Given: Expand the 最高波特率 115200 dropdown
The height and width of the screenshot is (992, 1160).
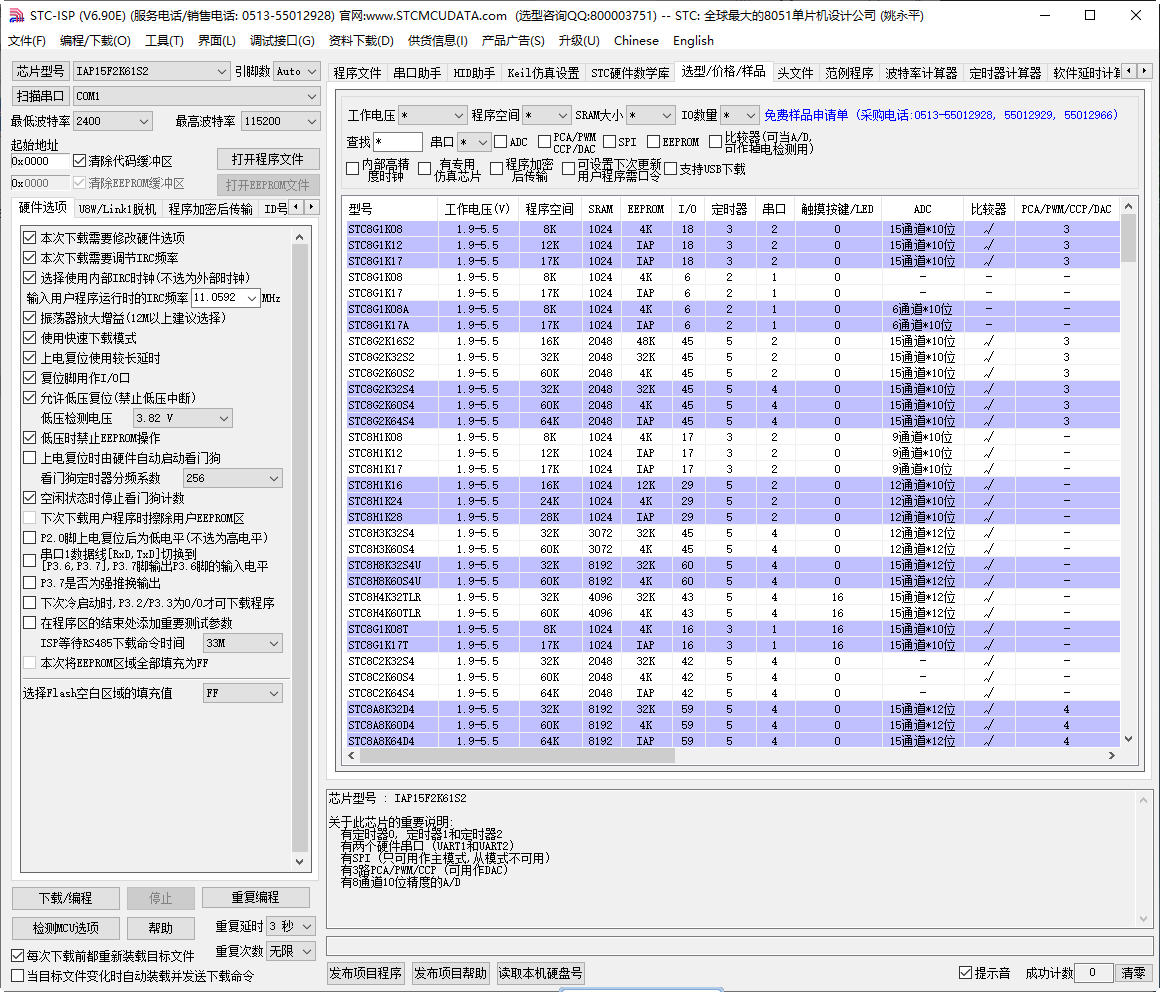Looking at the screenshot, I should 309,121.
